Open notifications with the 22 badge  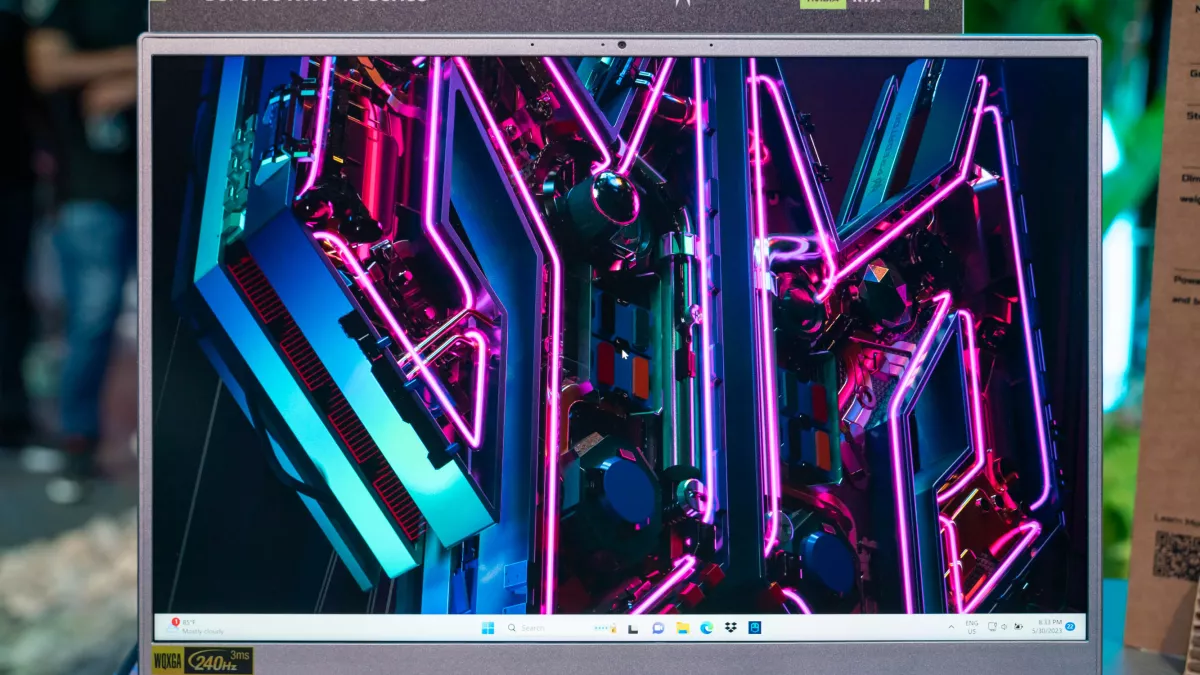pos(1070,627)
